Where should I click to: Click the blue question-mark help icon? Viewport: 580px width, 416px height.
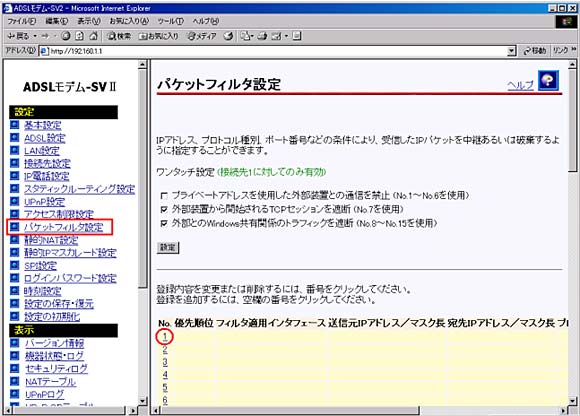[x=548, y=80]
